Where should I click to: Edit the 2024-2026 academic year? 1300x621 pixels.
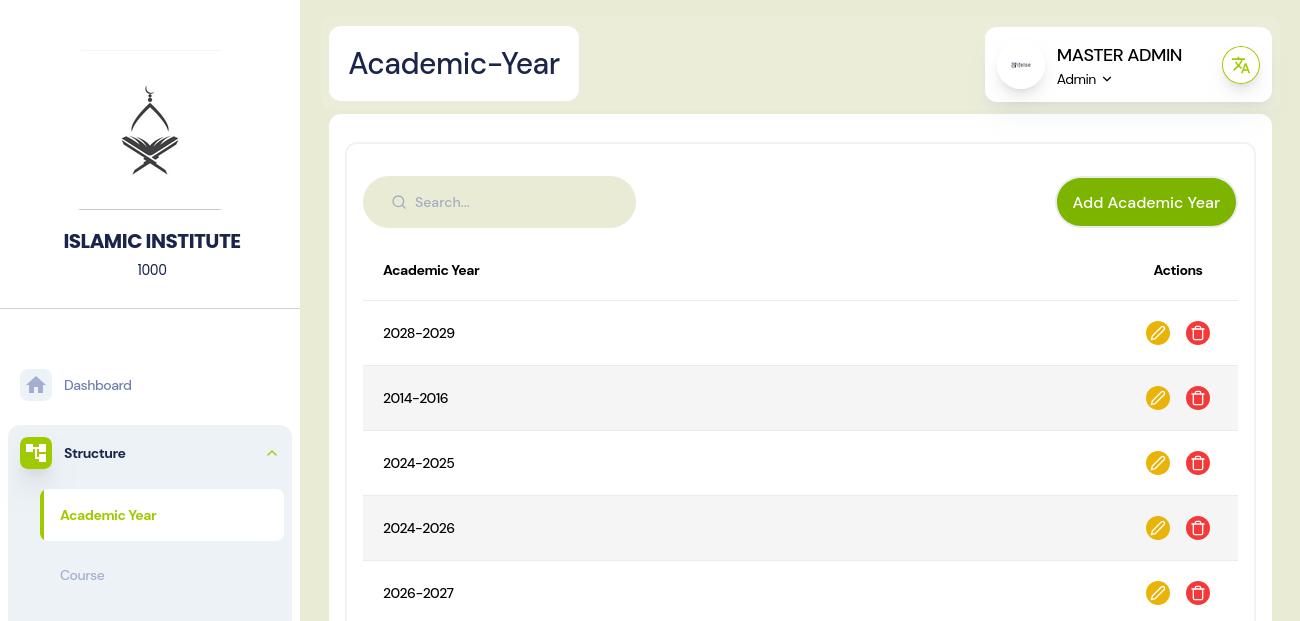[x=1157, y=528]
